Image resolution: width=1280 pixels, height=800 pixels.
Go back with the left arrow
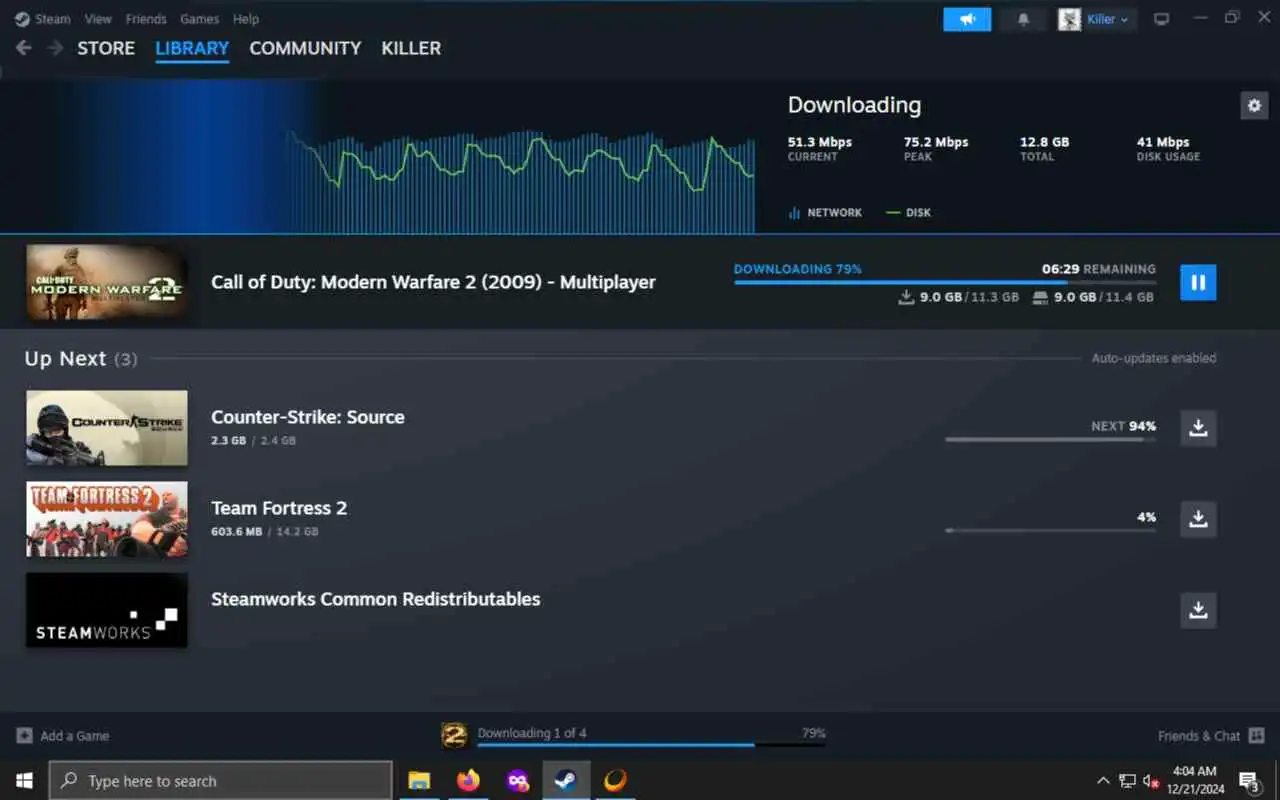[24, 48]
